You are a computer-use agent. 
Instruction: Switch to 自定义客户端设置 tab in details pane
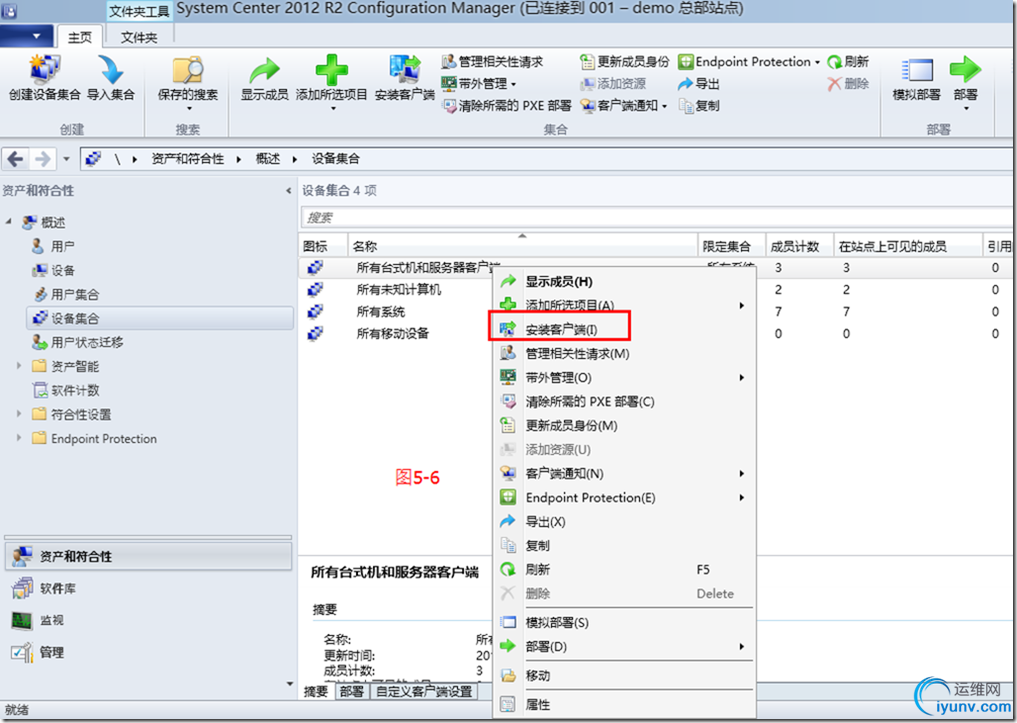pos(424,692)
